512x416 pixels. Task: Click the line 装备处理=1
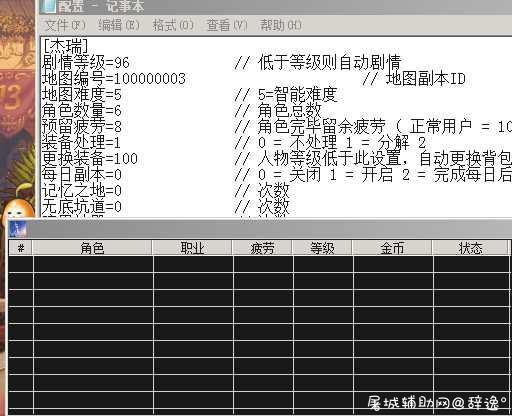(81, 142)
